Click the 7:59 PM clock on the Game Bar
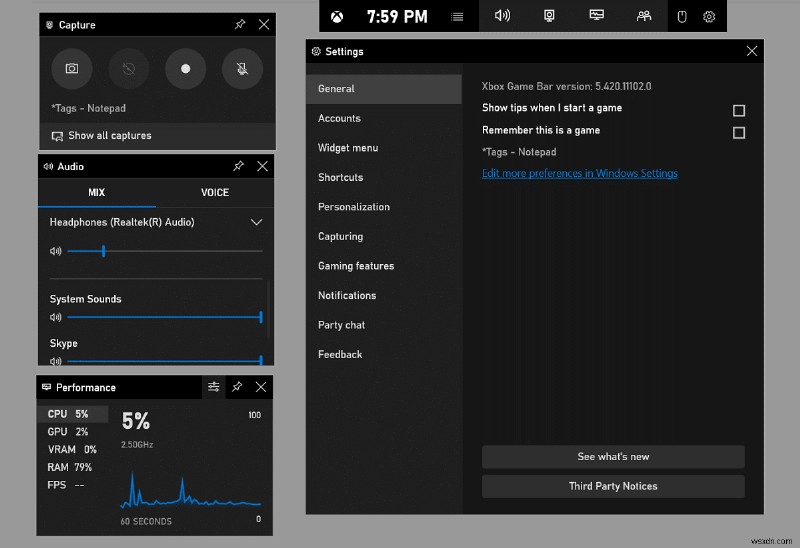Image resolution: width=800 pixels, height=548 pixels. pos(397,17)
